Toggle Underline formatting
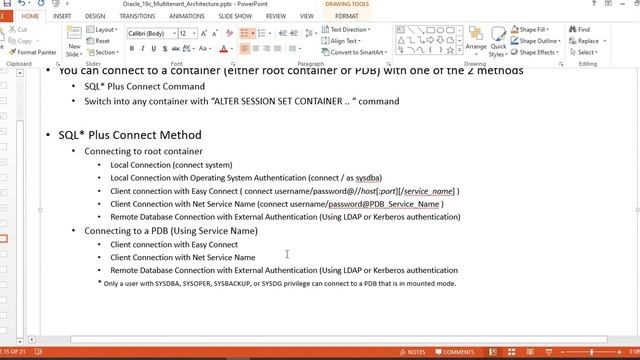 point(153,49)
